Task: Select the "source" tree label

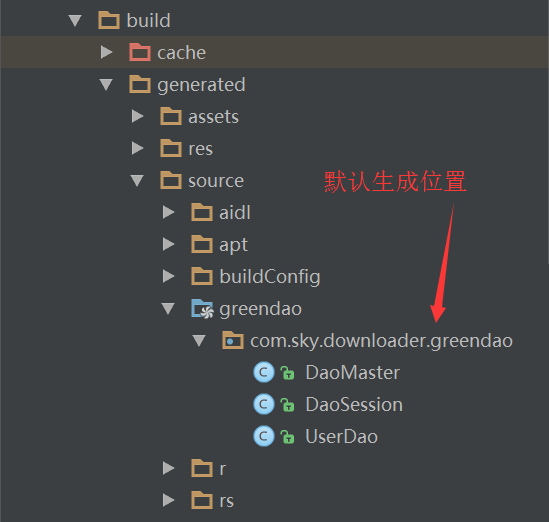Action: [x=216, y=181]
